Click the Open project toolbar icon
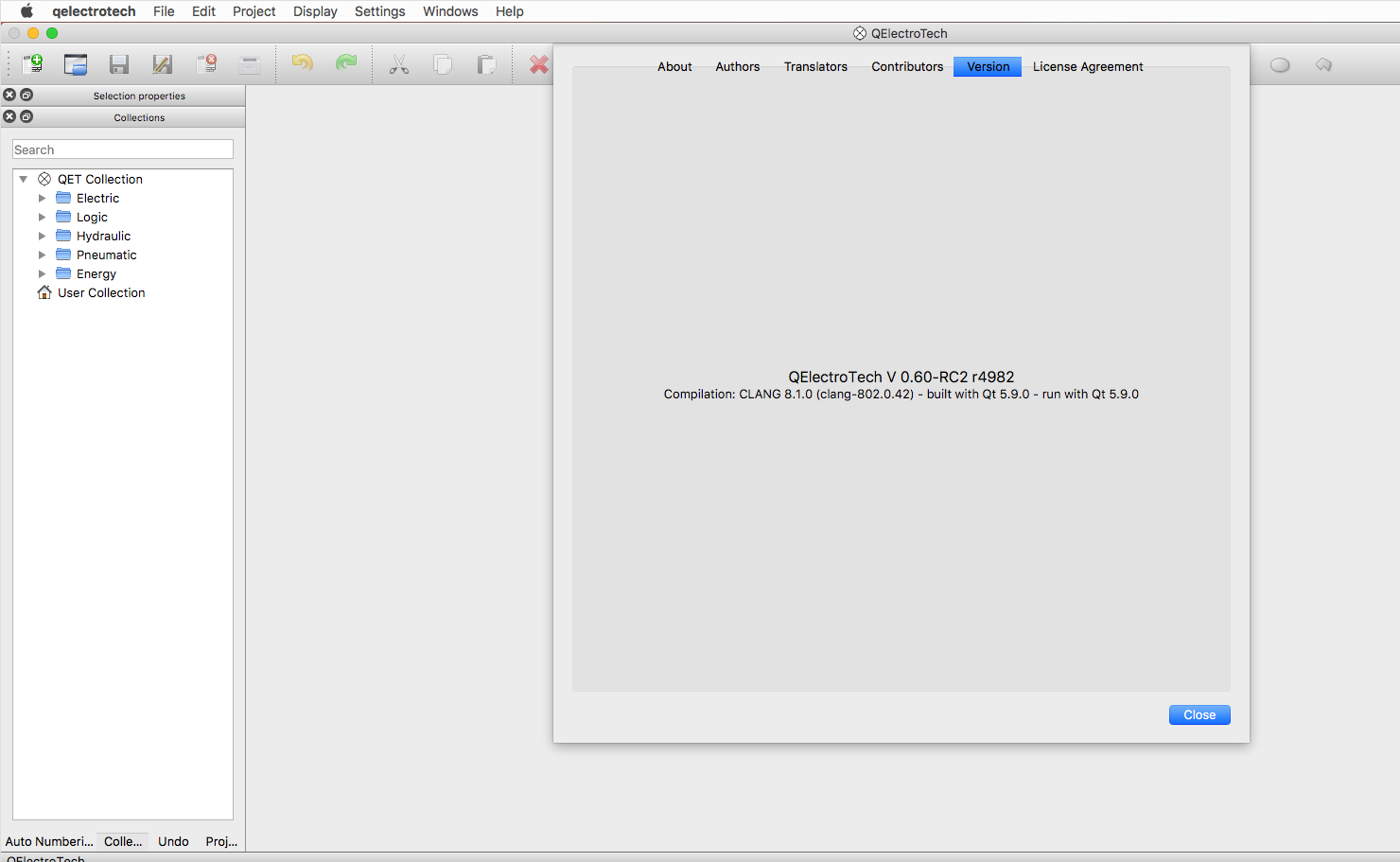 (x=76, y=64)
